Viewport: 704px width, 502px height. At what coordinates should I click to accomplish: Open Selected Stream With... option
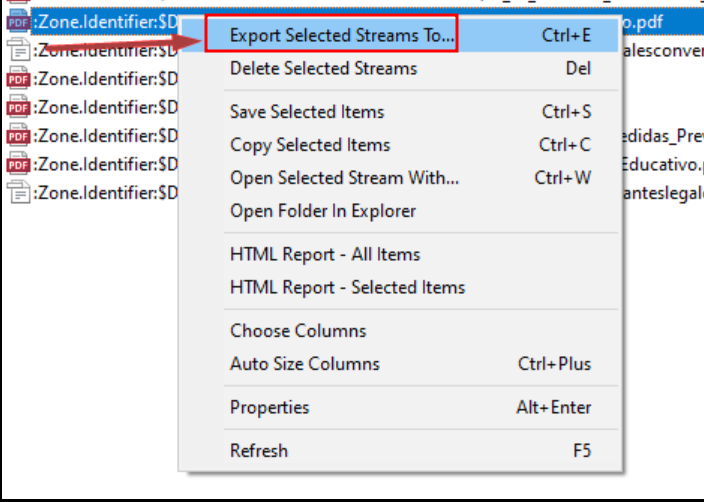coord(344,178)
